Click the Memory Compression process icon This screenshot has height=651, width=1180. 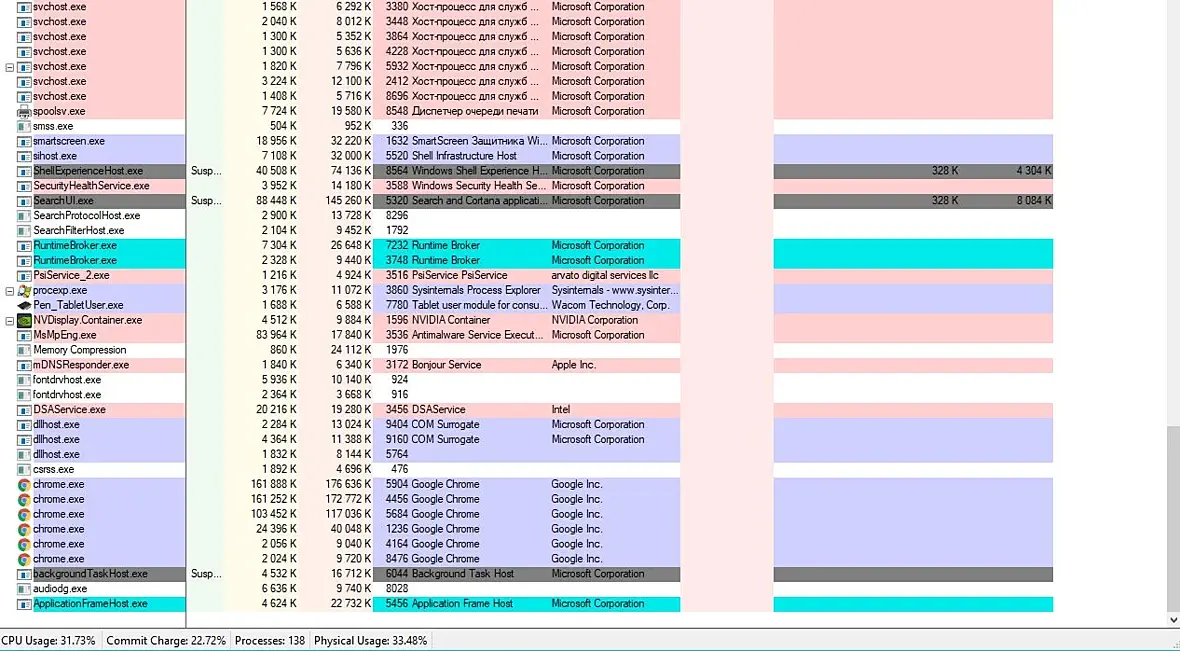(x=24, y=350)
